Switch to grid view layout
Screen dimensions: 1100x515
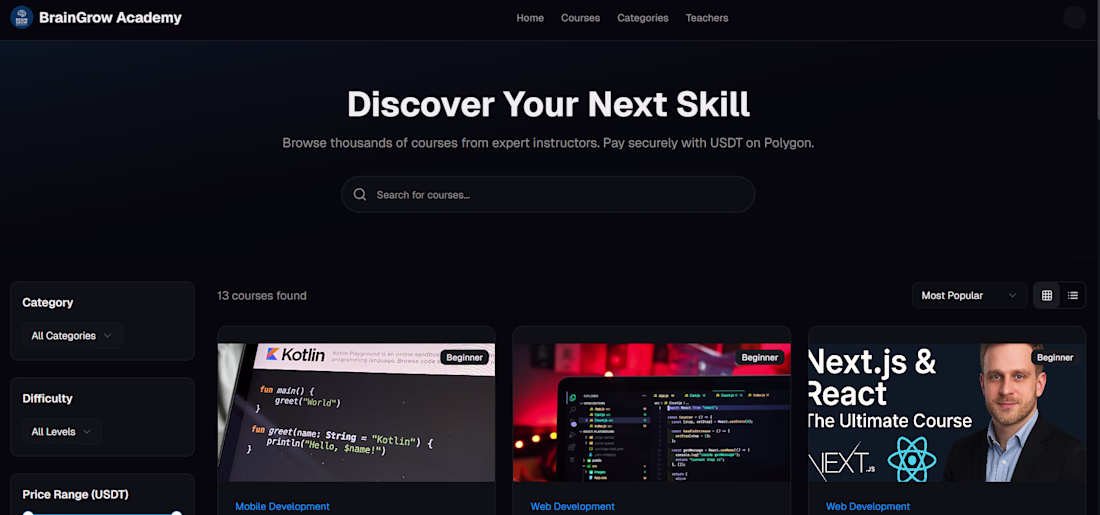click(1047, 295)
